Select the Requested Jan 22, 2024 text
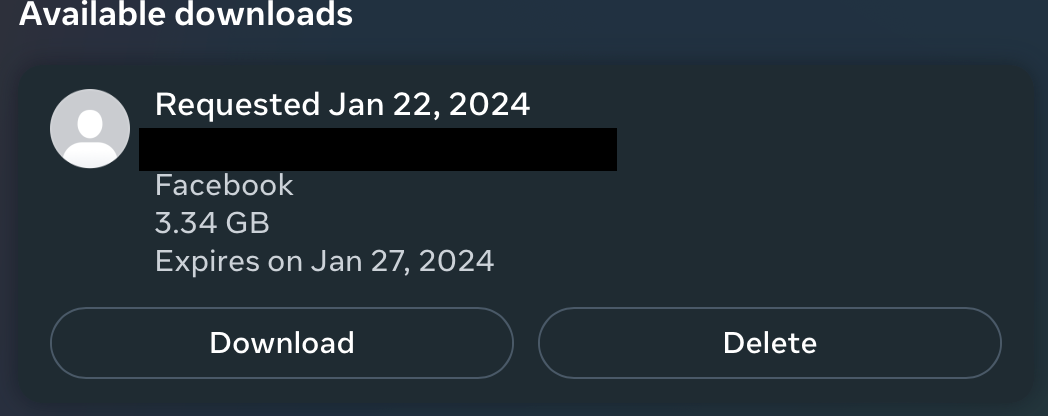Screen dimensions: 1048x416 pyautogui.click(x=342, y=104)
